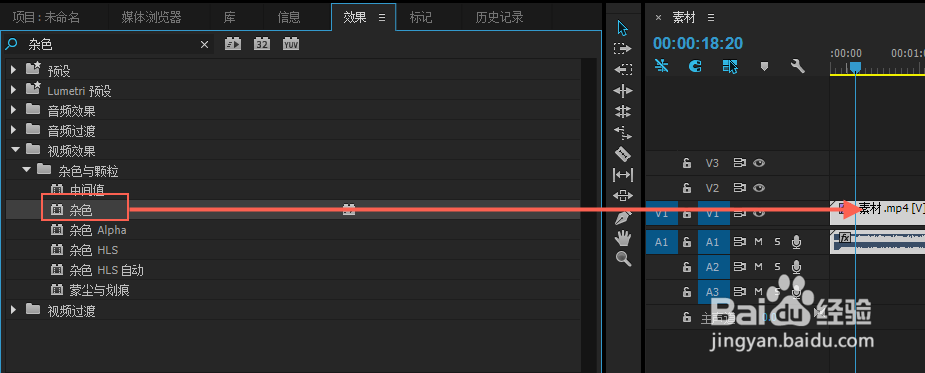The width and height of the screenshot is (925, 373).
Task: Toggle A1 track lock
Action: click(687, 241)
